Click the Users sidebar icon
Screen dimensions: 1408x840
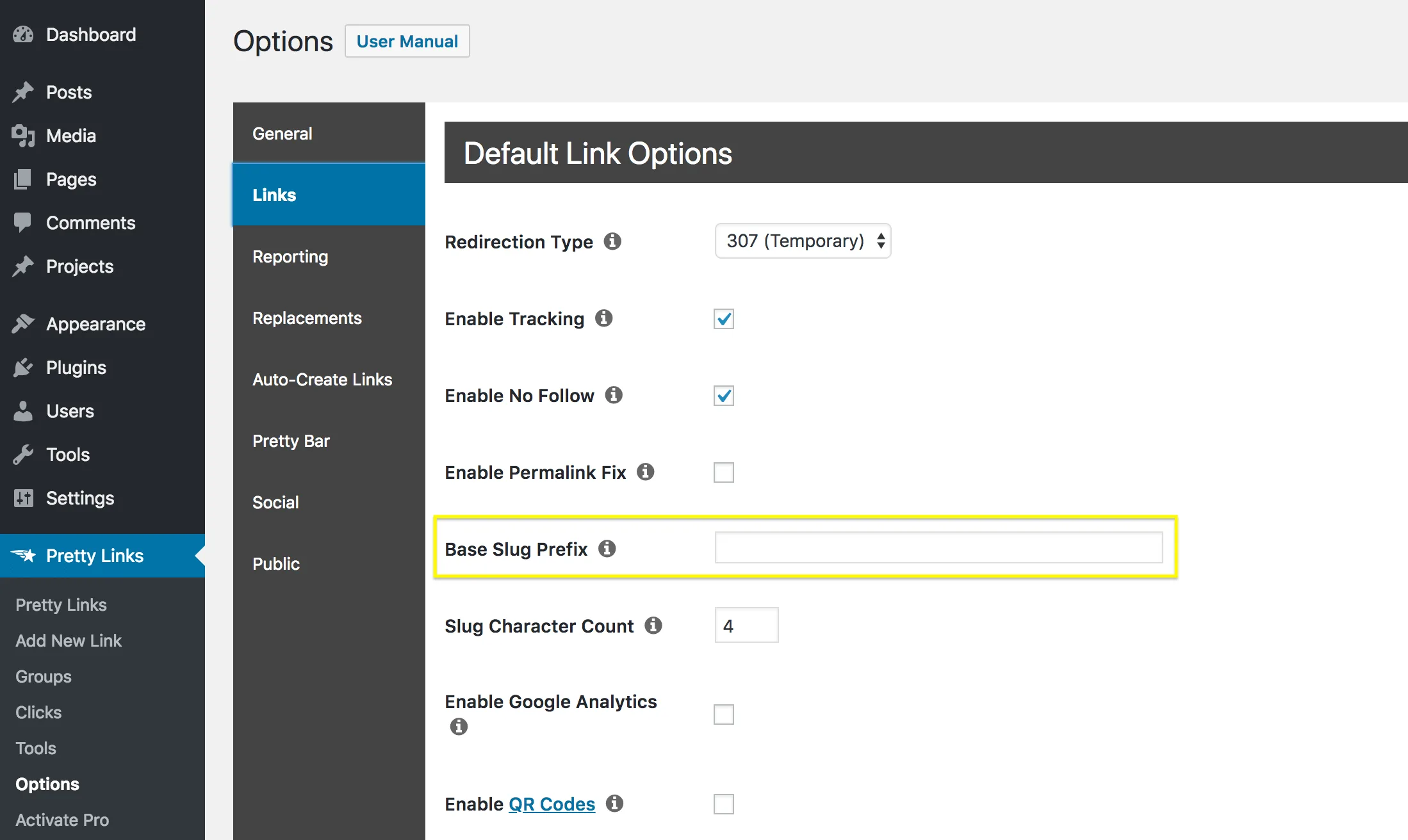[25, 410]
